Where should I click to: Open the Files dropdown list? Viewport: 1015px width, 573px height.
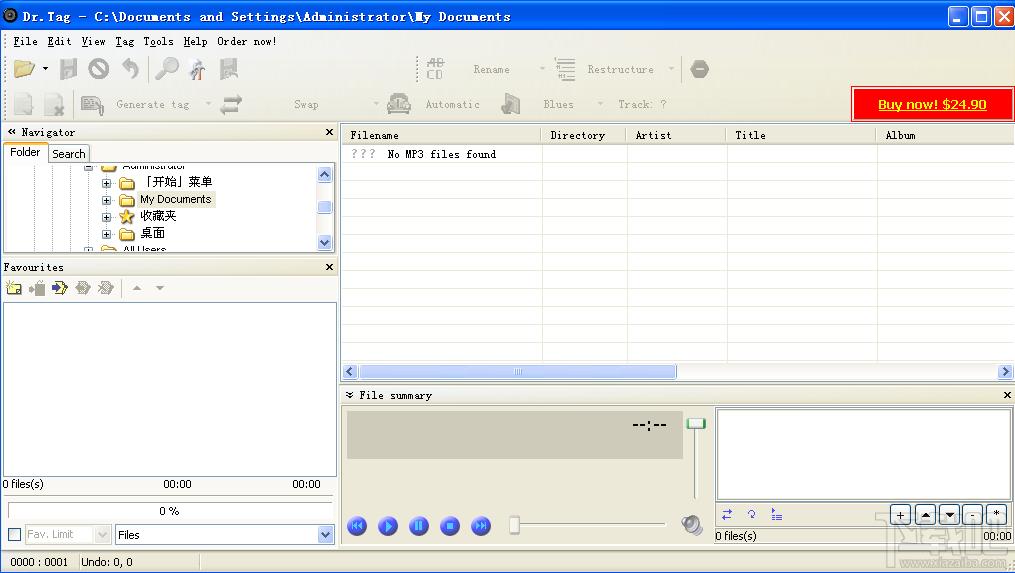click(x=325, y=534)
